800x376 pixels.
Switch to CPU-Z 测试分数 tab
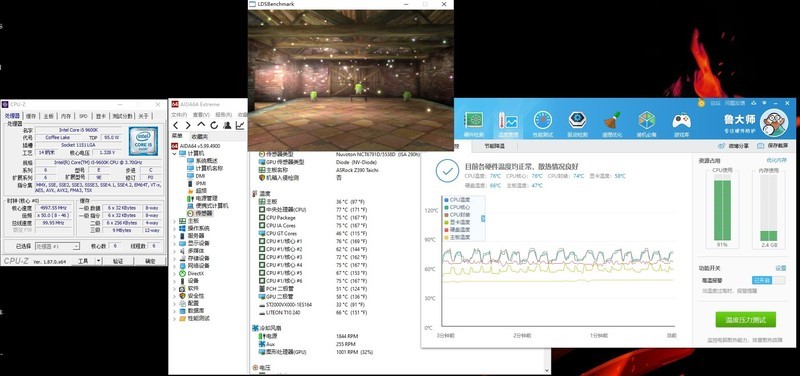(x=122, y=116)
